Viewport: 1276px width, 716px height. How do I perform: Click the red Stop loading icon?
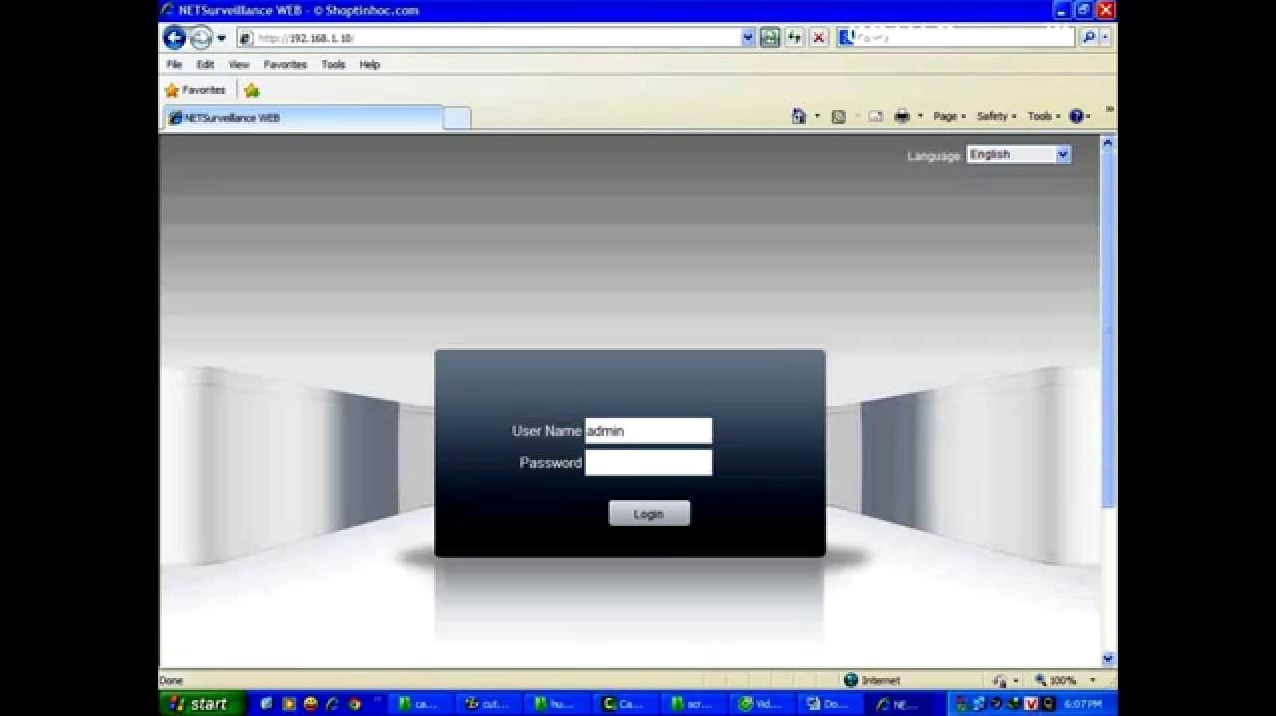click(819, 38)
